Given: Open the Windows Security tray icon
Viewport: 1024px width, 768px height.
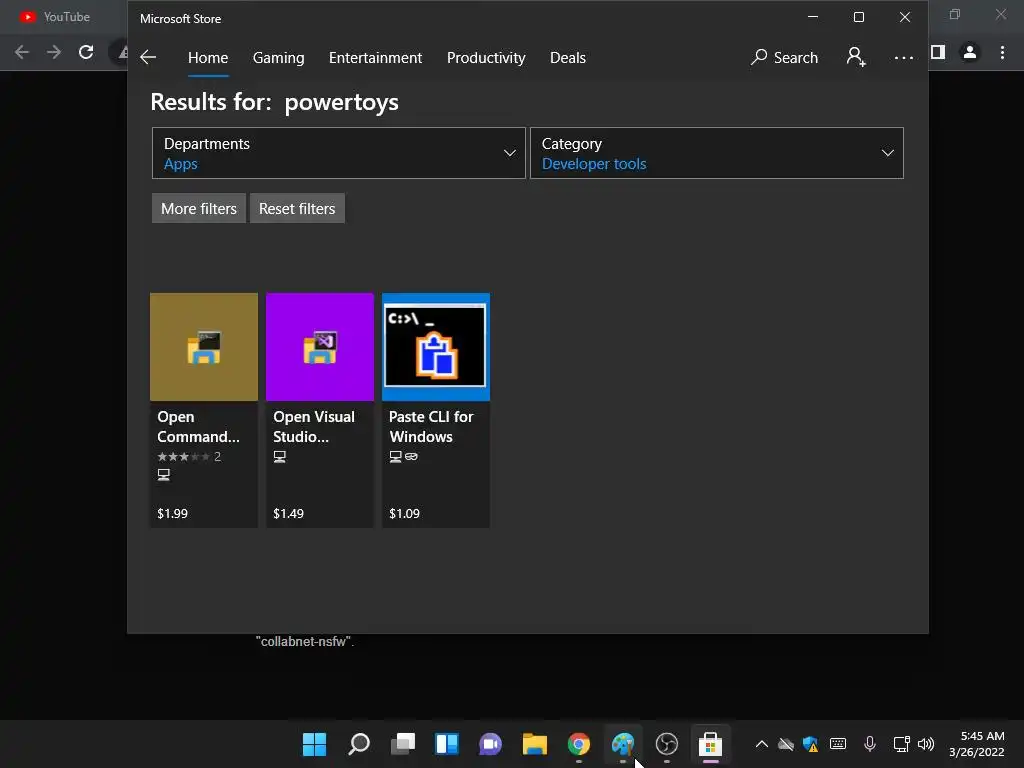Looking at the screenshot, I should click(x=810, y=744).
